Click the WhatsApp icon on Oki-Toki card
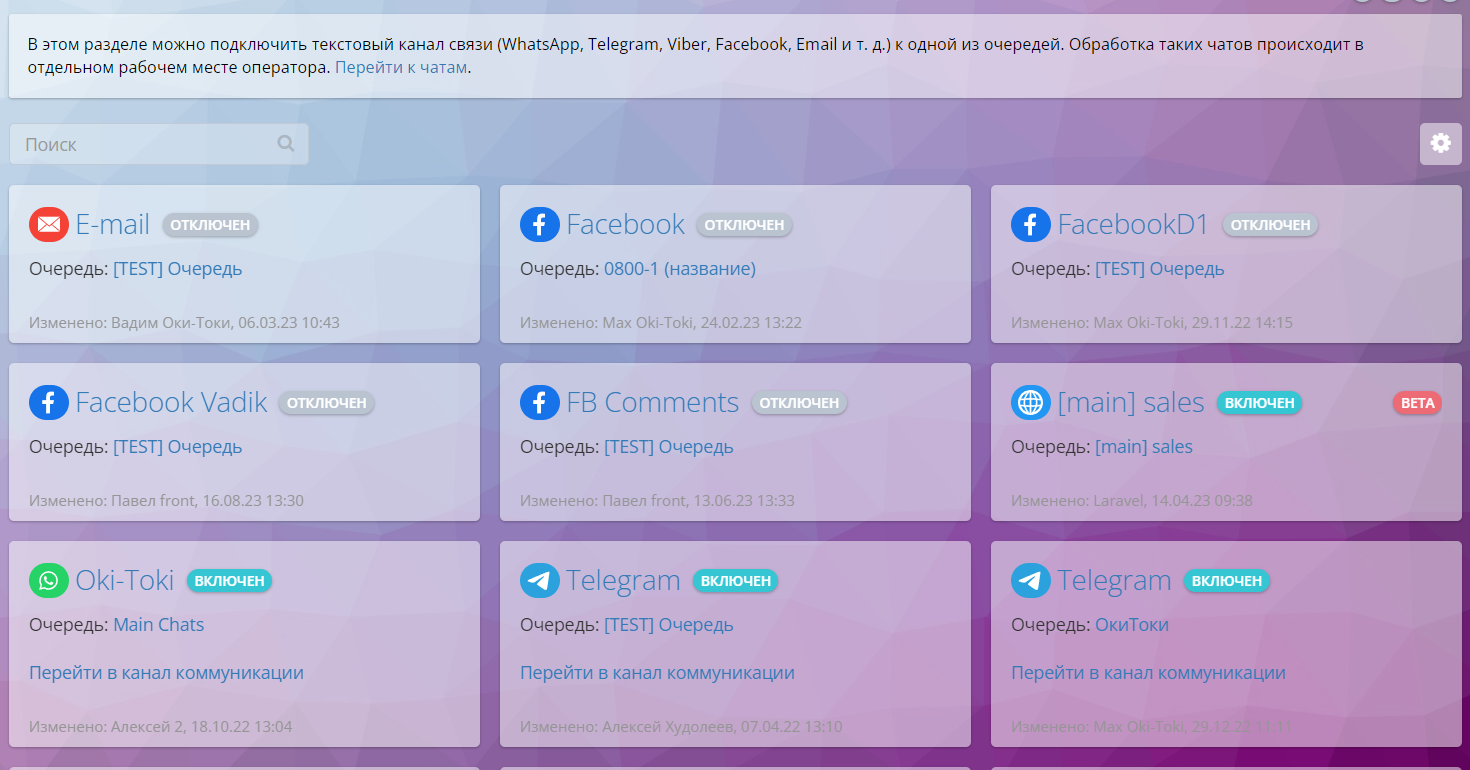This screenshot has height=770, width=1470. [x=49, y=580]
